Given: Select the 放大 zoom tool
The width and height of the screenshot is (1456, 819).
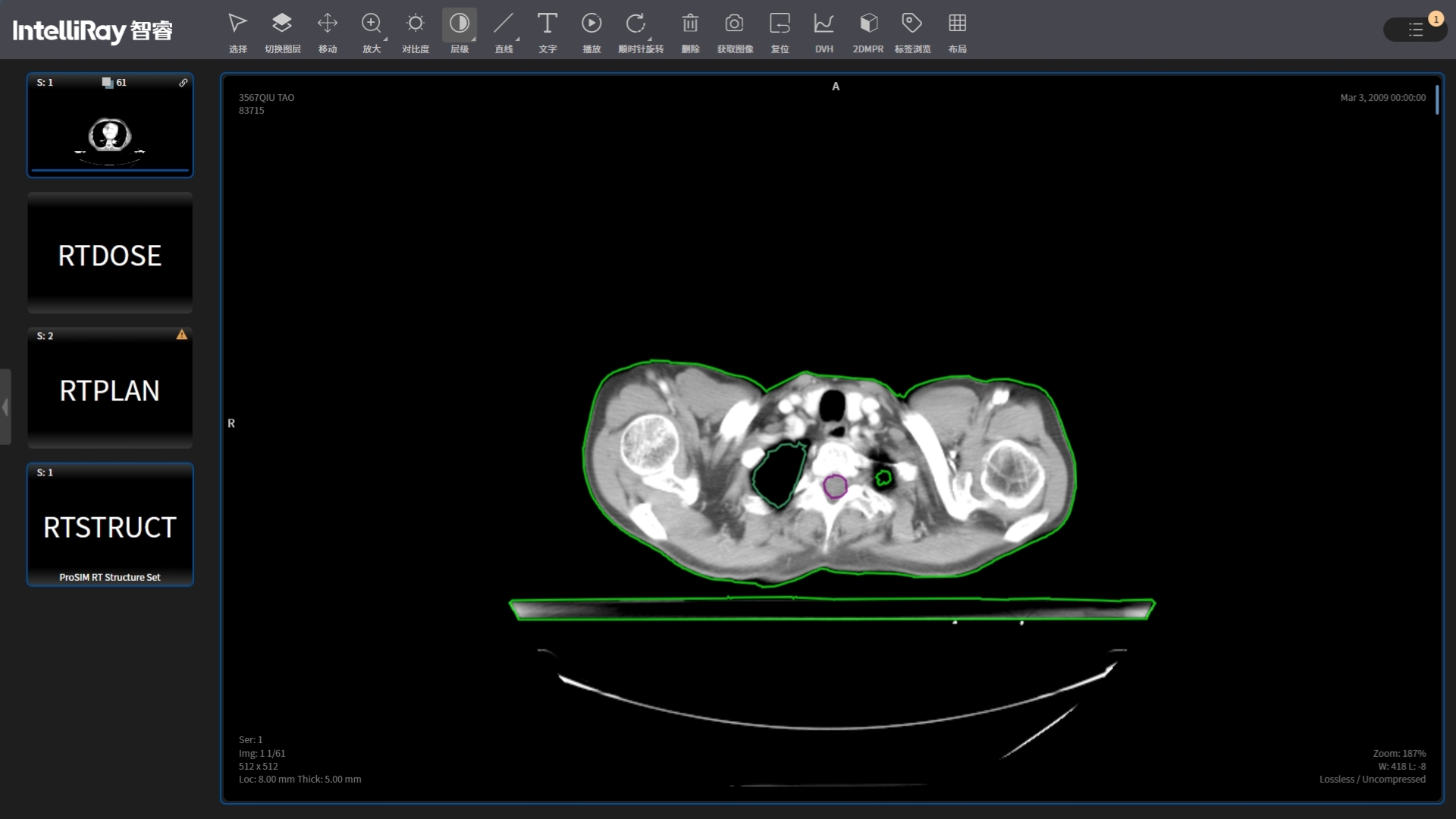Looking at the screenshot, I should [371, 32].
